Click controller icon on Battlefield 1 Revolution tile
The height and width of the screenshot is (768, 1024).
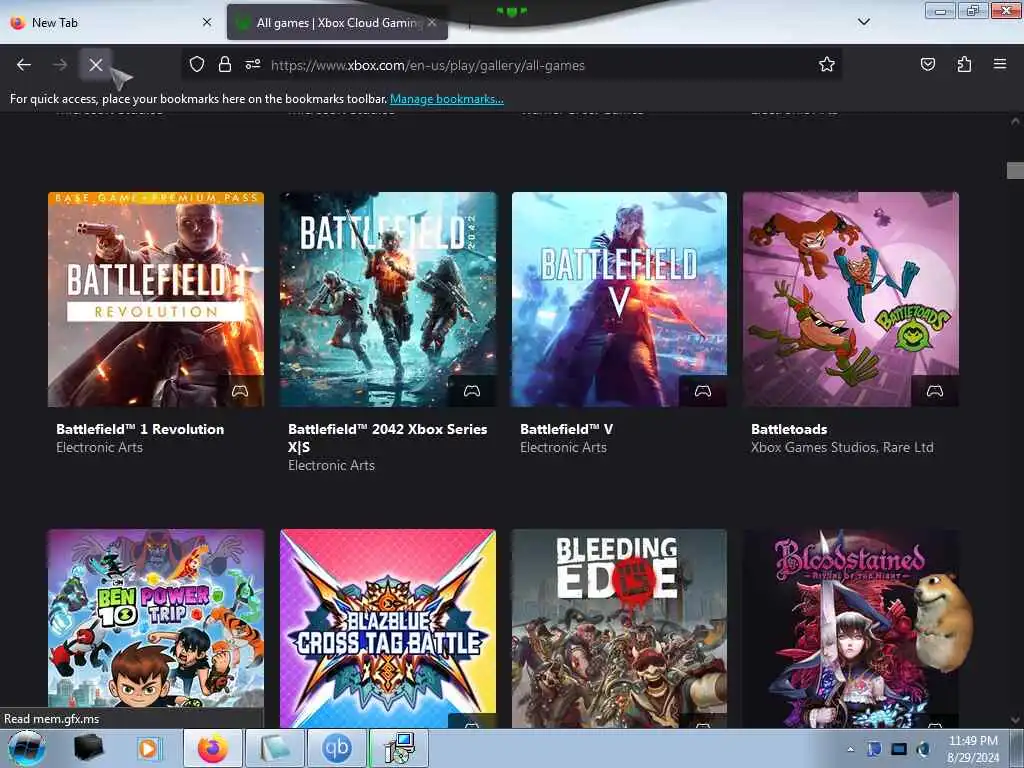click(x=240, y=391)
